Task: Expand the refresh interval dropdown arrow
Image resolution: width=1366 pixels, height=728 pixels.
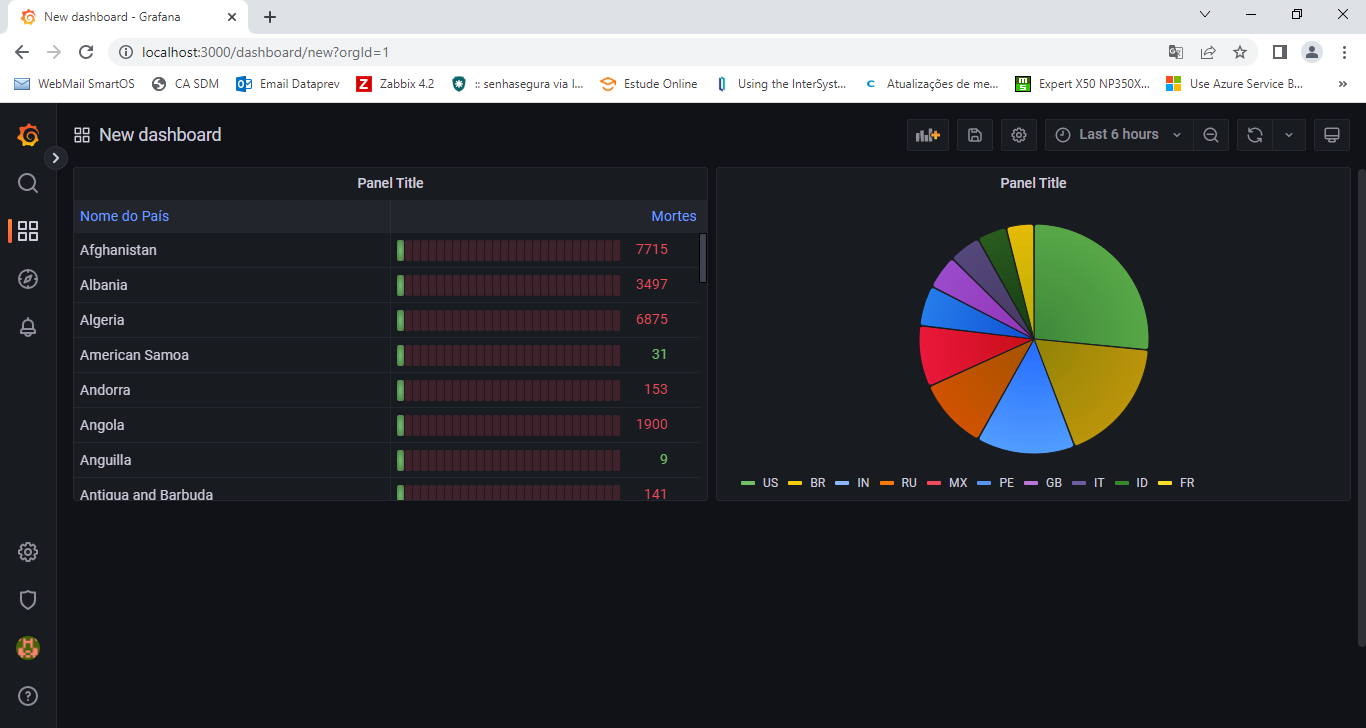Action: pos(1289,135)
